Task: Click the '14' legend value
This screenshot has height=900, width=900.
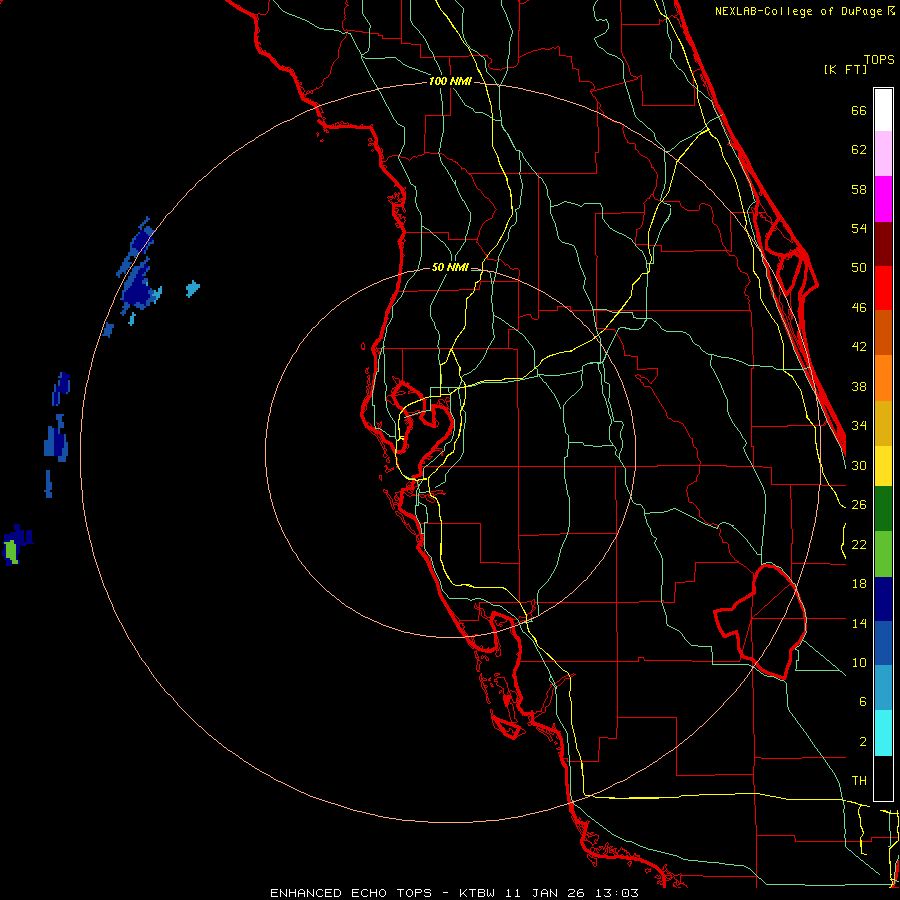Action: tap(859, 624)
